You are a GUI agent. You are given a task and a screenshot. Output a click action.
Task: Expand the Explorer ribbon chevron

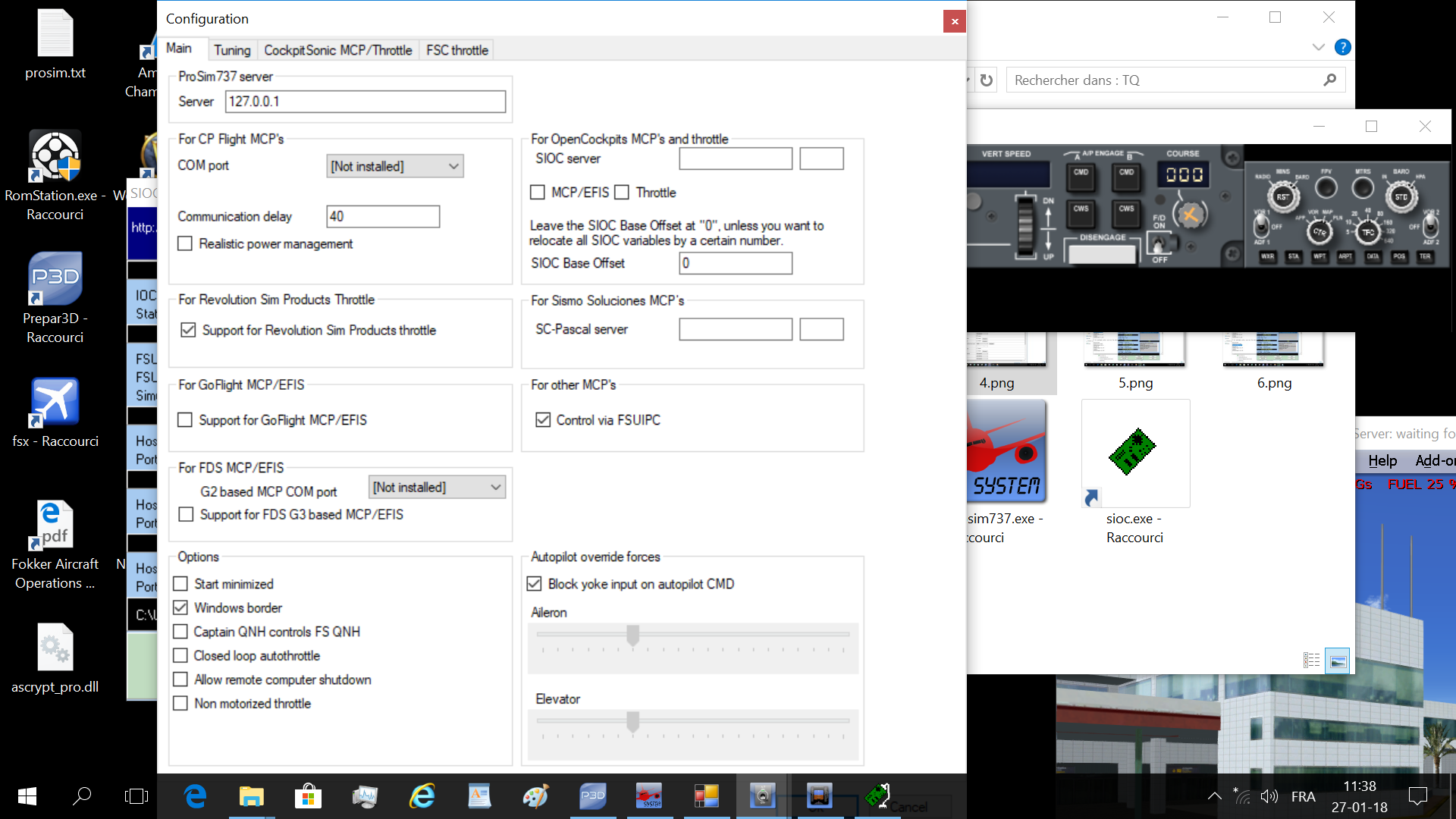point(1318,47)
